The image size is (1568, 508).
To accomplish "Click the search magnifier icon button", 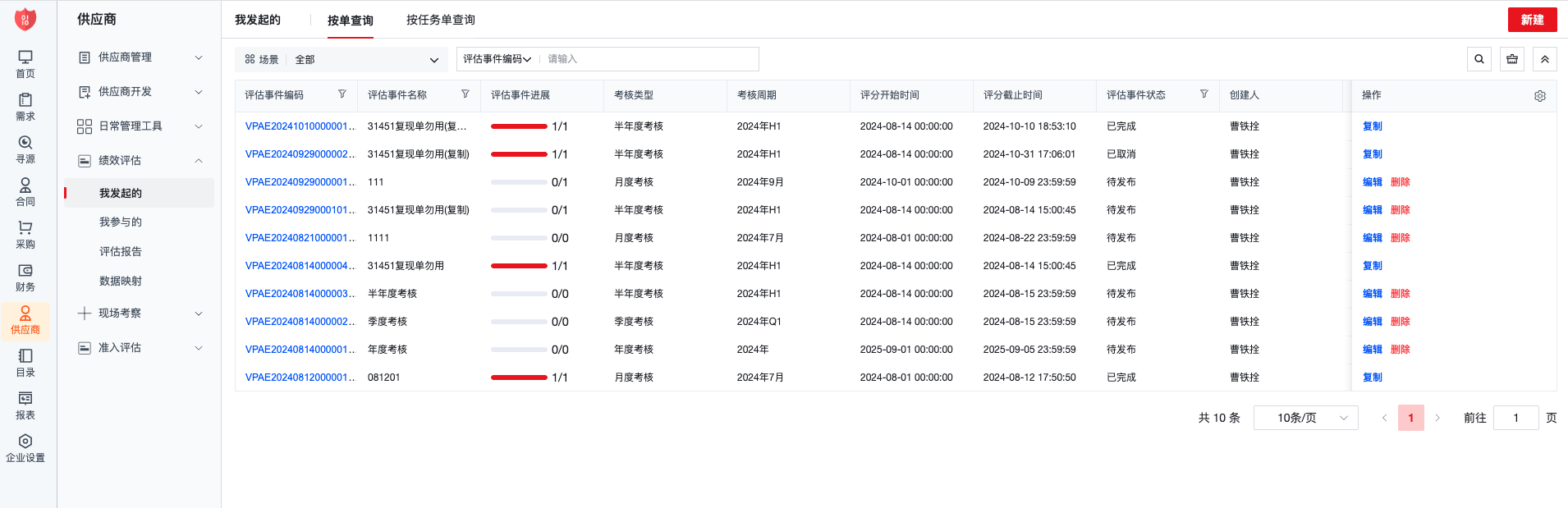I will click(x=1479, y=59).
